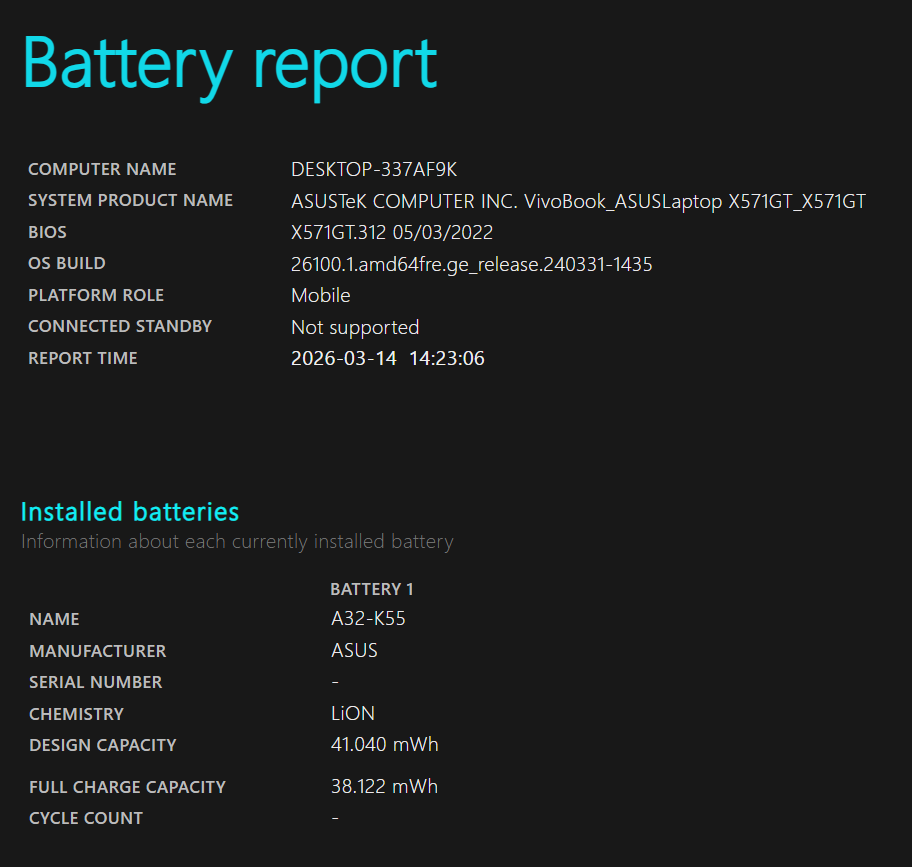Click the Battery report title heading
Viewport: 912px width, 867px height.
pyautogui.click(x=229, y=64)
